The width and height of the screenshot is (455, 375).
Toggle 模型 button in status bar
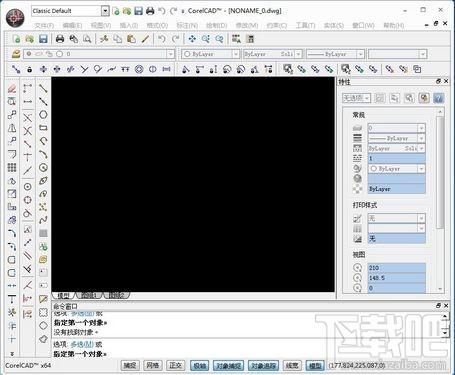[315, 366]
